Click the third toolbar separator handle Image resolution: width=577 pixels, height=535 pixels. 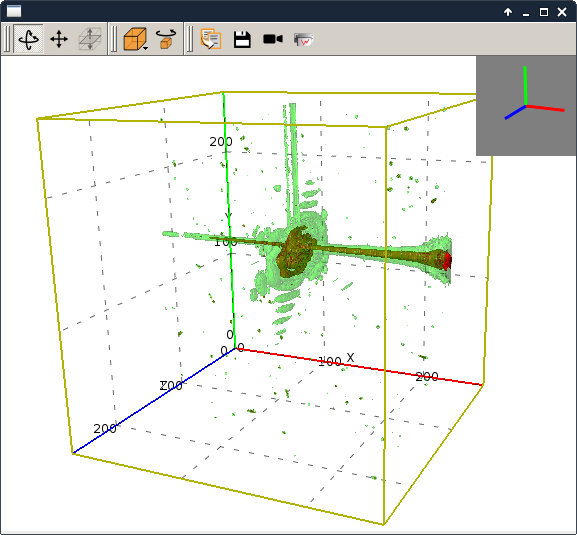click(x=190, y=39)
